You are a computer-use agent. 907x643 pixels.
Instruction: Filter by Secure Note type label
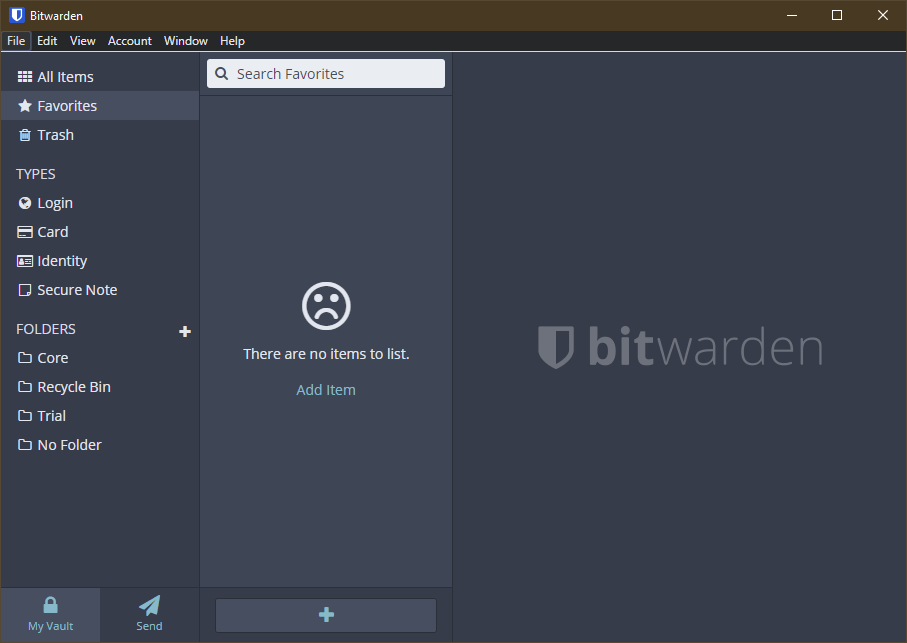[77, 290]
